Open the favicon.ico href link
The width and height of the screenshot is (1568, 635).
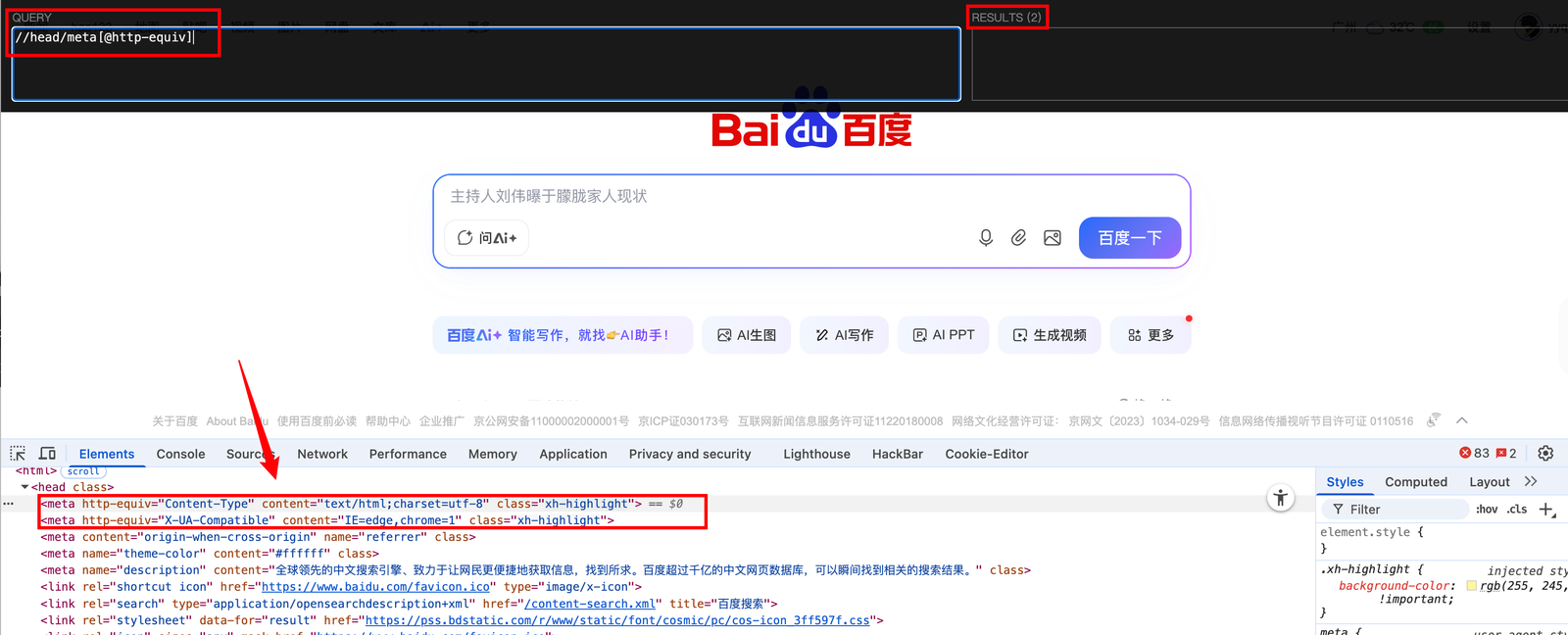(375, 587)
